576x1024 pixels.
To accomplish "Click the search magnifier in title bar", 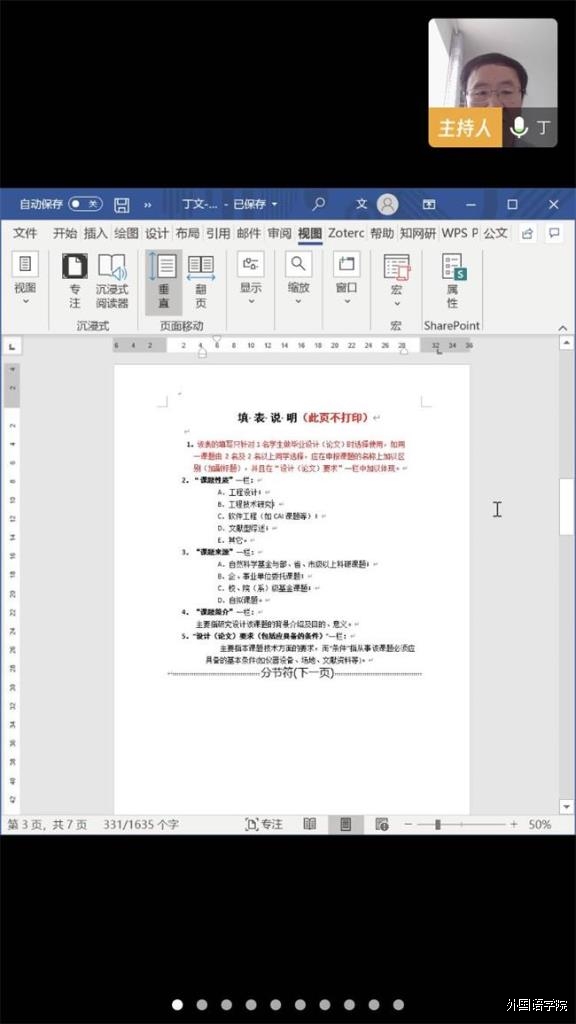I will click(318, 204).
